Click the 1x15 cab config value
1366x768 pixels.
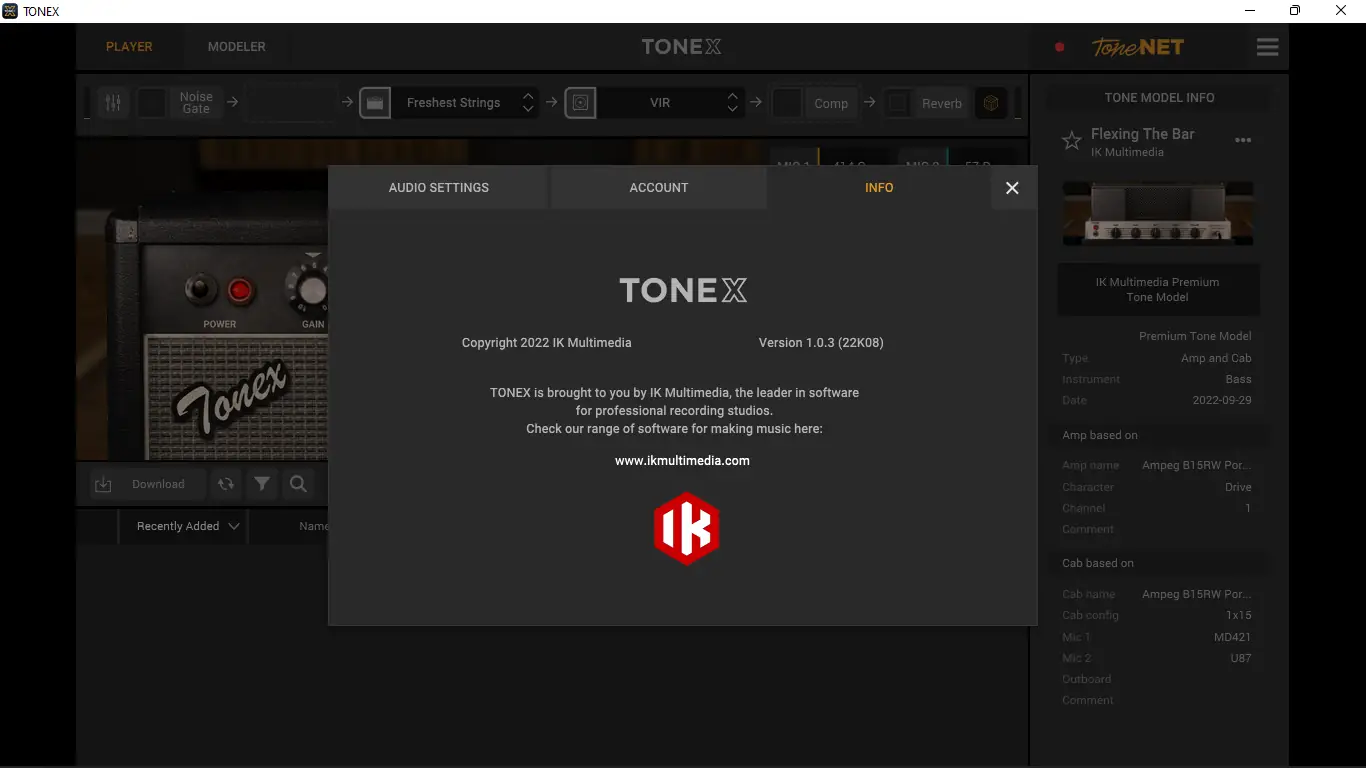(x=1239, y=615)
